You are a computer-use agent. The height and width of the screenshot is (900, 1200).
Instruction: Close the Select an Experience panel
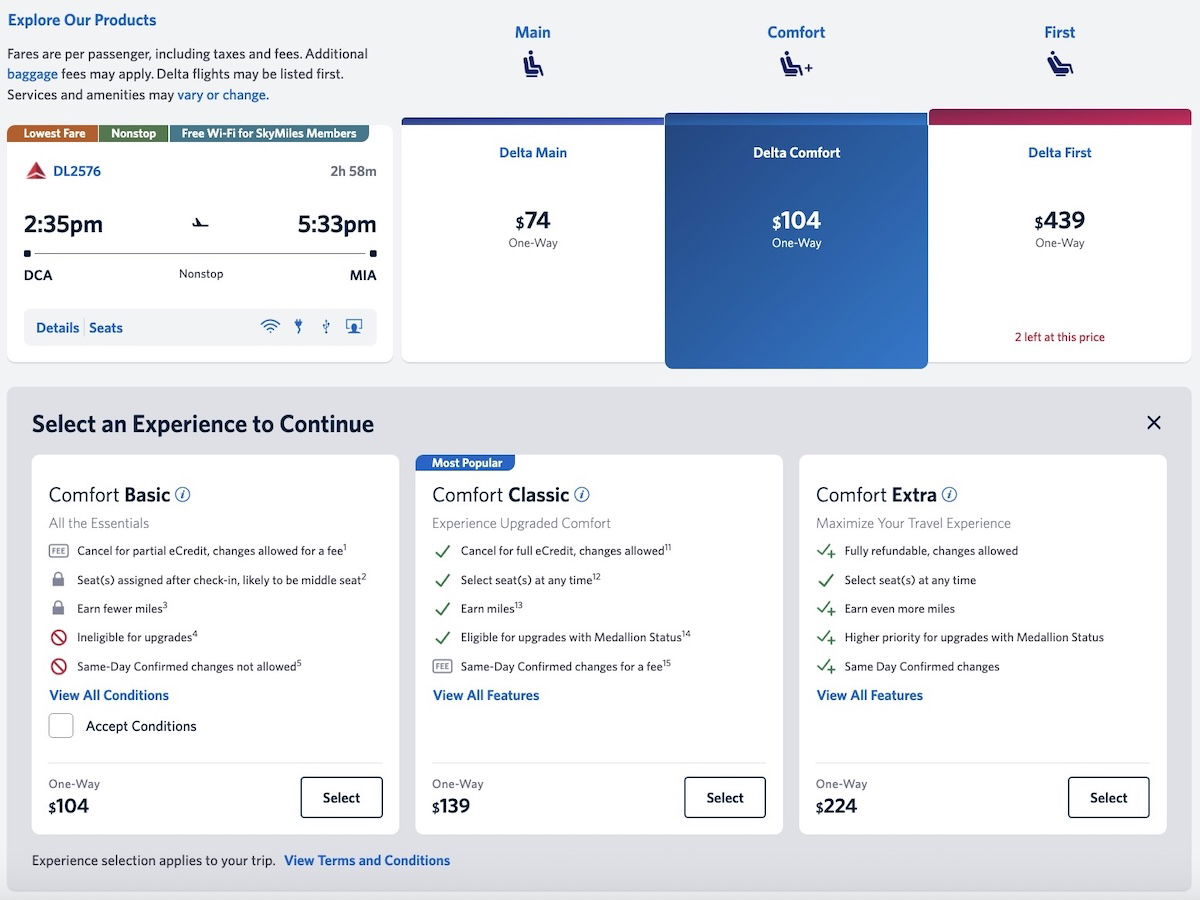click(1154, 423)
